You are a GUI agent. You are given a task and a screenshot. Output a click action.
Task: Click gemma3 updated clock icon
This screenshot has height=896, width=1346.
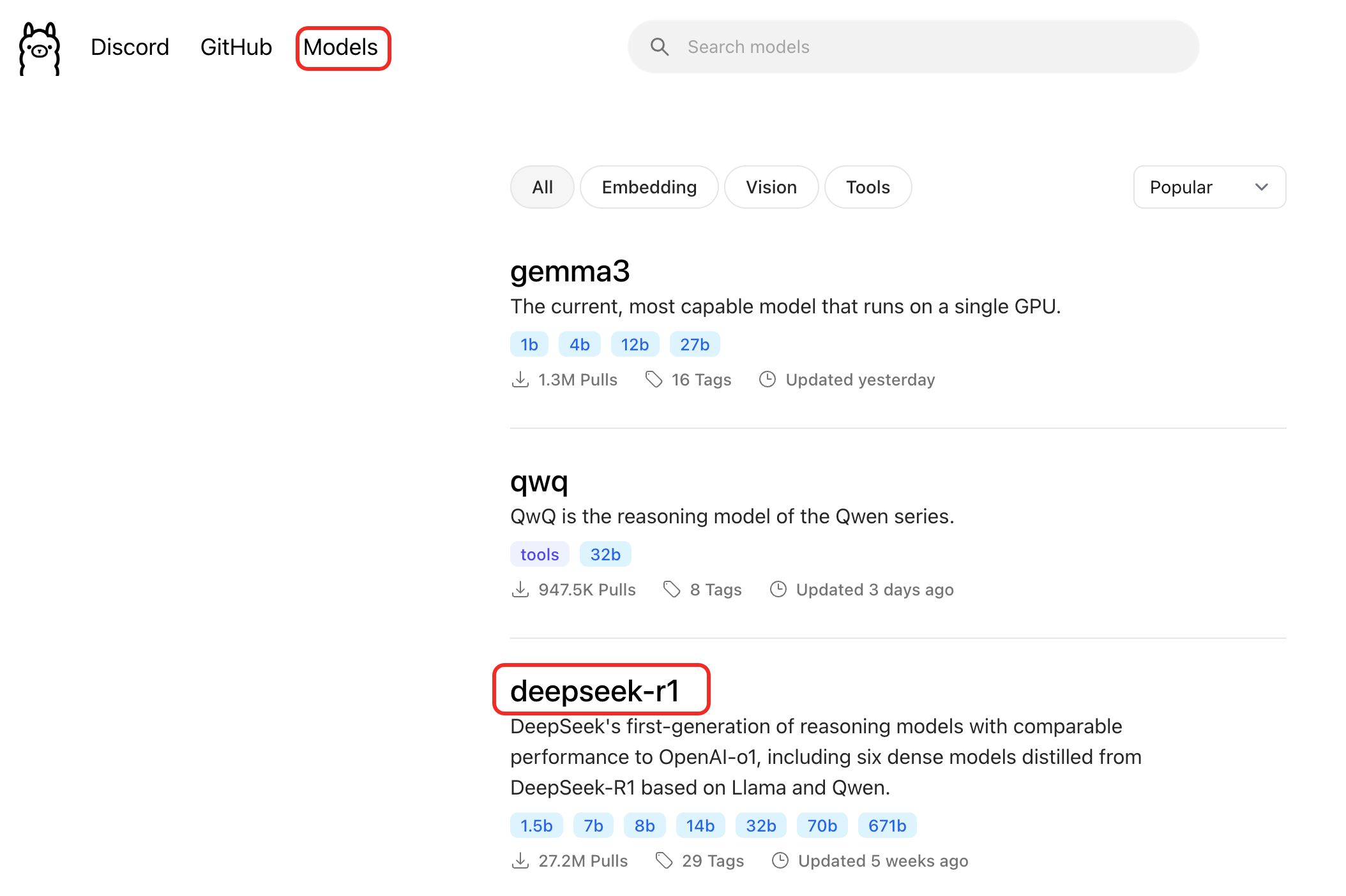(768, 380)
